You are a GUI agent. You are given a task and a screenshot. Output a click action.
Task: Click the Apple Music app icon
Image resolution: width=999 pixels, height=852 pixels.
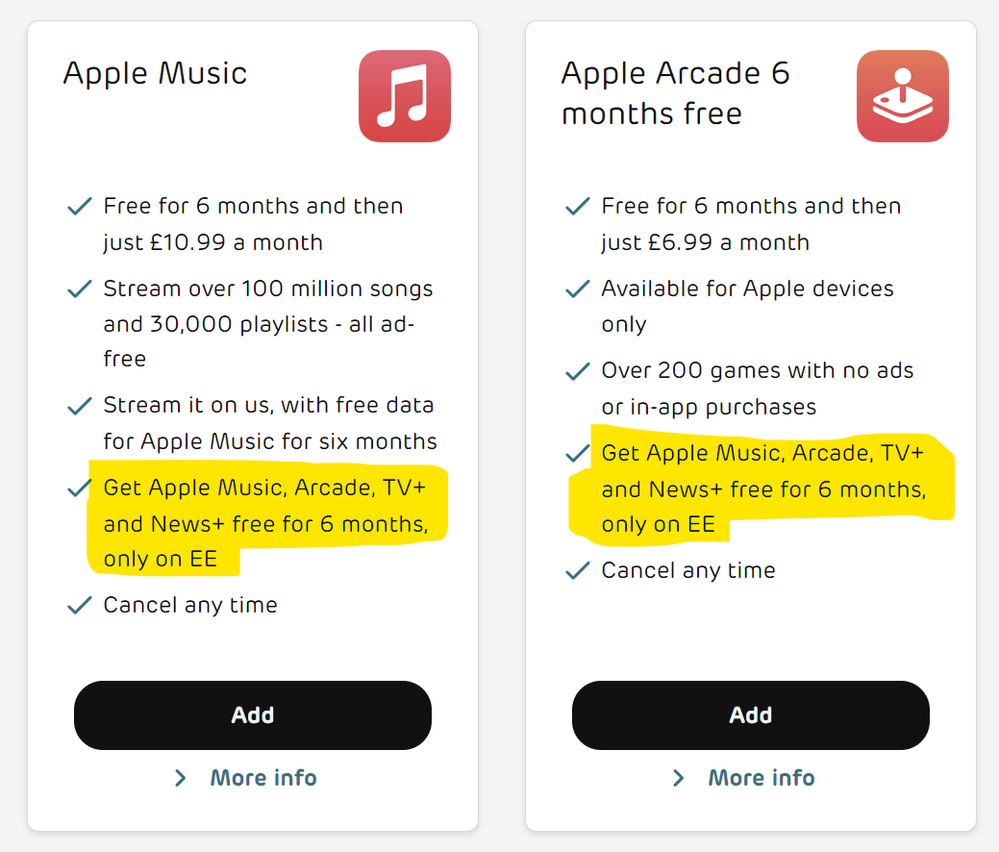point(405,96)
